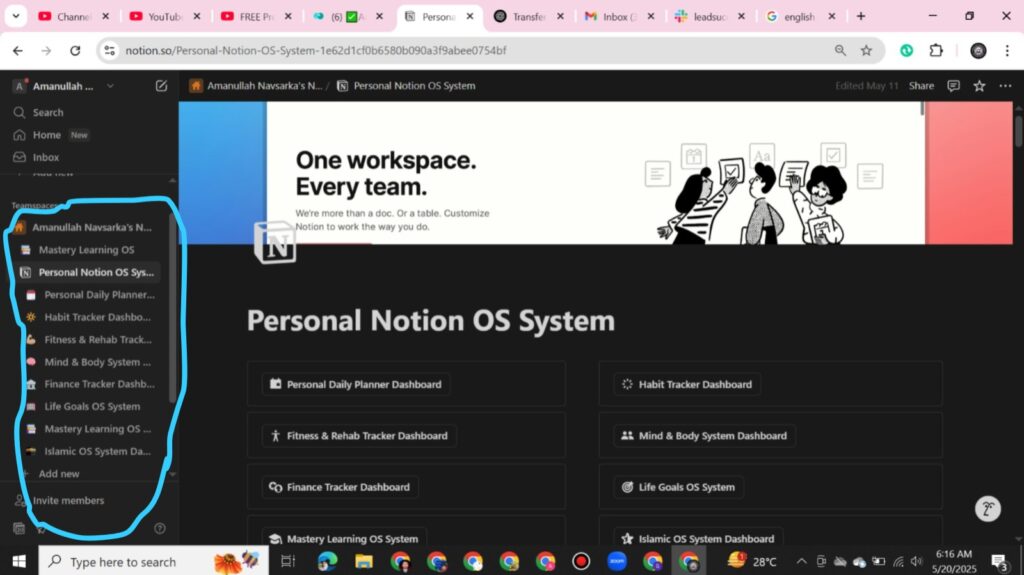Open Islamic OS System Dashboard card

click(698, 538)
